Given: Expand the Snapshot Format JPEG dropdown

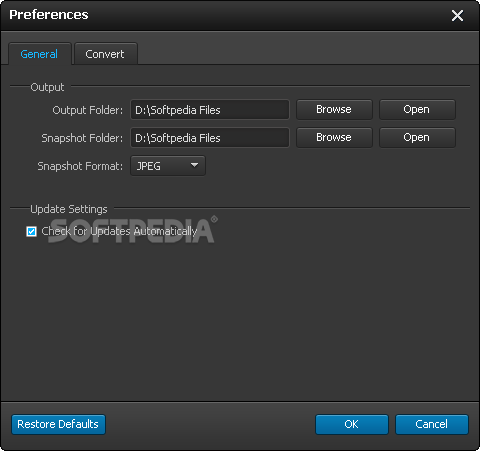Looking at the screenshot, I should [168, 166].
